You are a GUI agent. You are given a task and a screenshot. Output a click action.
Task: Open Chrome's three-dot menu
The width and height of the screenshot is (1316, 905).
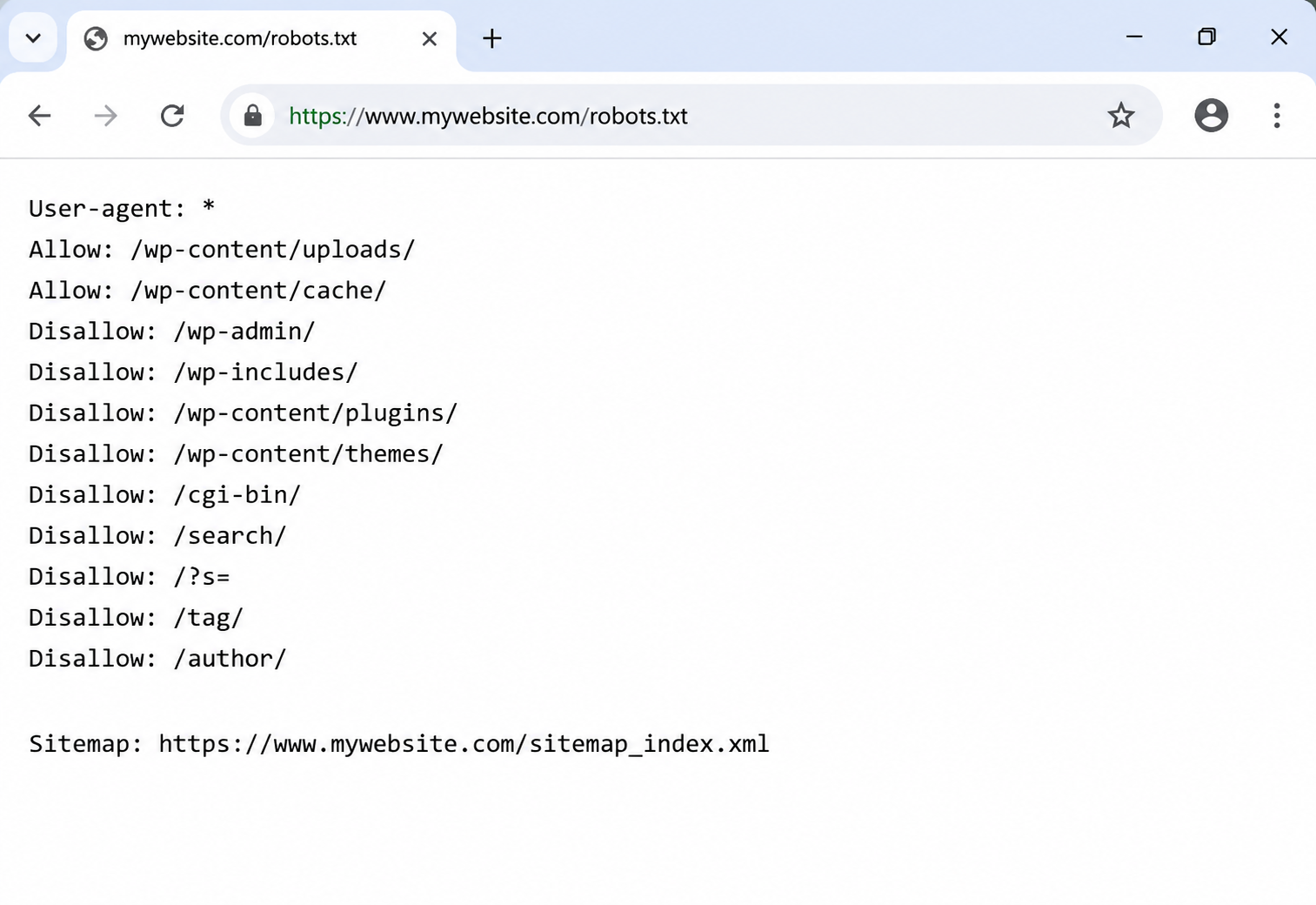1277,116
